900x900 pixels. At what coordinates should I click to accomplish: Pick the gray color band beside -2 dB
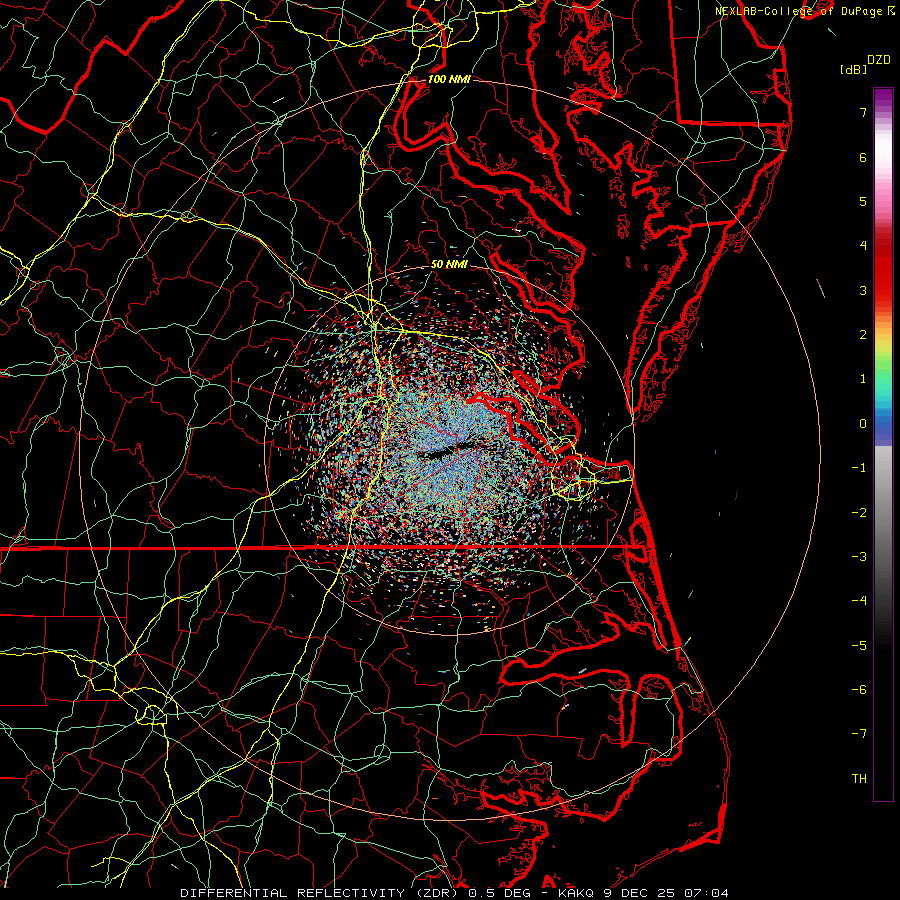[883, 513]
